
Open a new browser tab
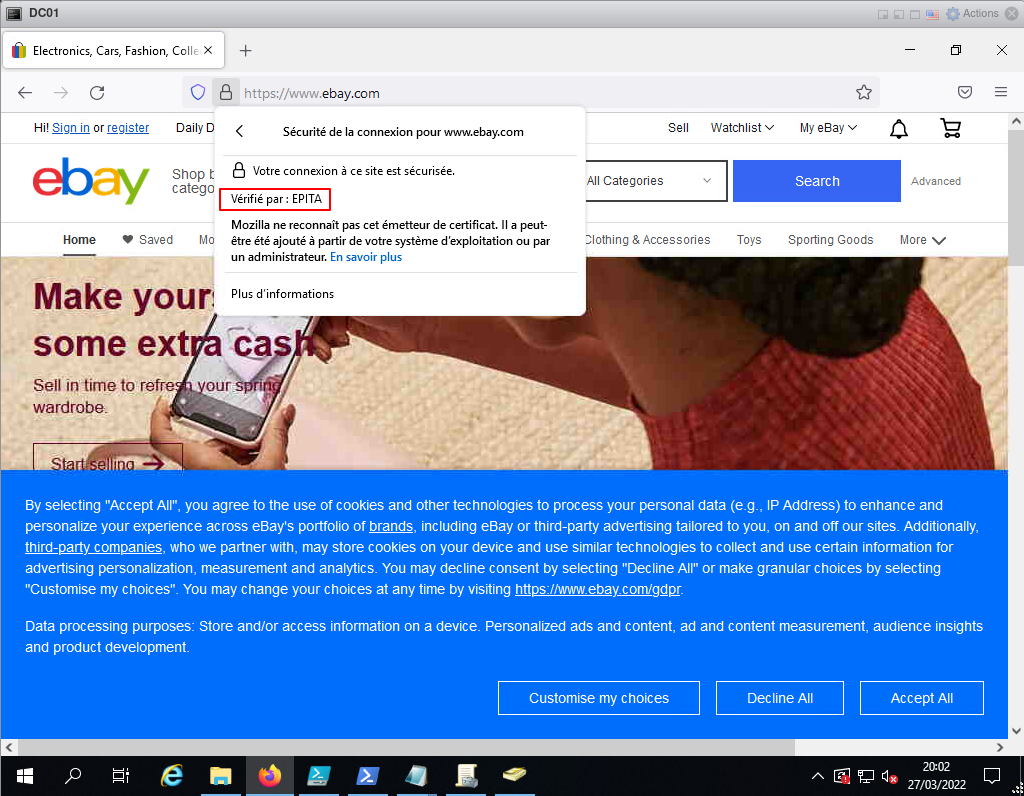coord(246,50)
